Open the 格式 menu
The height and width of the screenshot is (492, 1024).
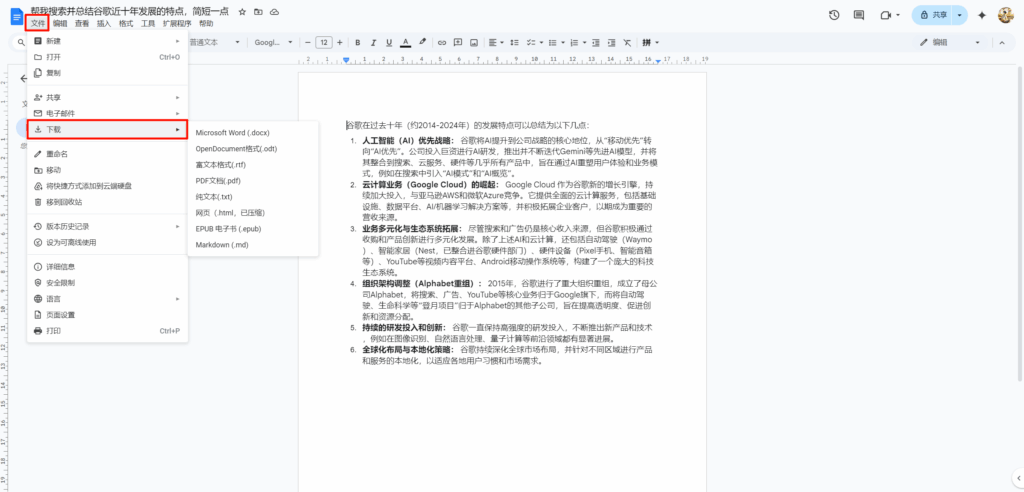coord(126,24)
